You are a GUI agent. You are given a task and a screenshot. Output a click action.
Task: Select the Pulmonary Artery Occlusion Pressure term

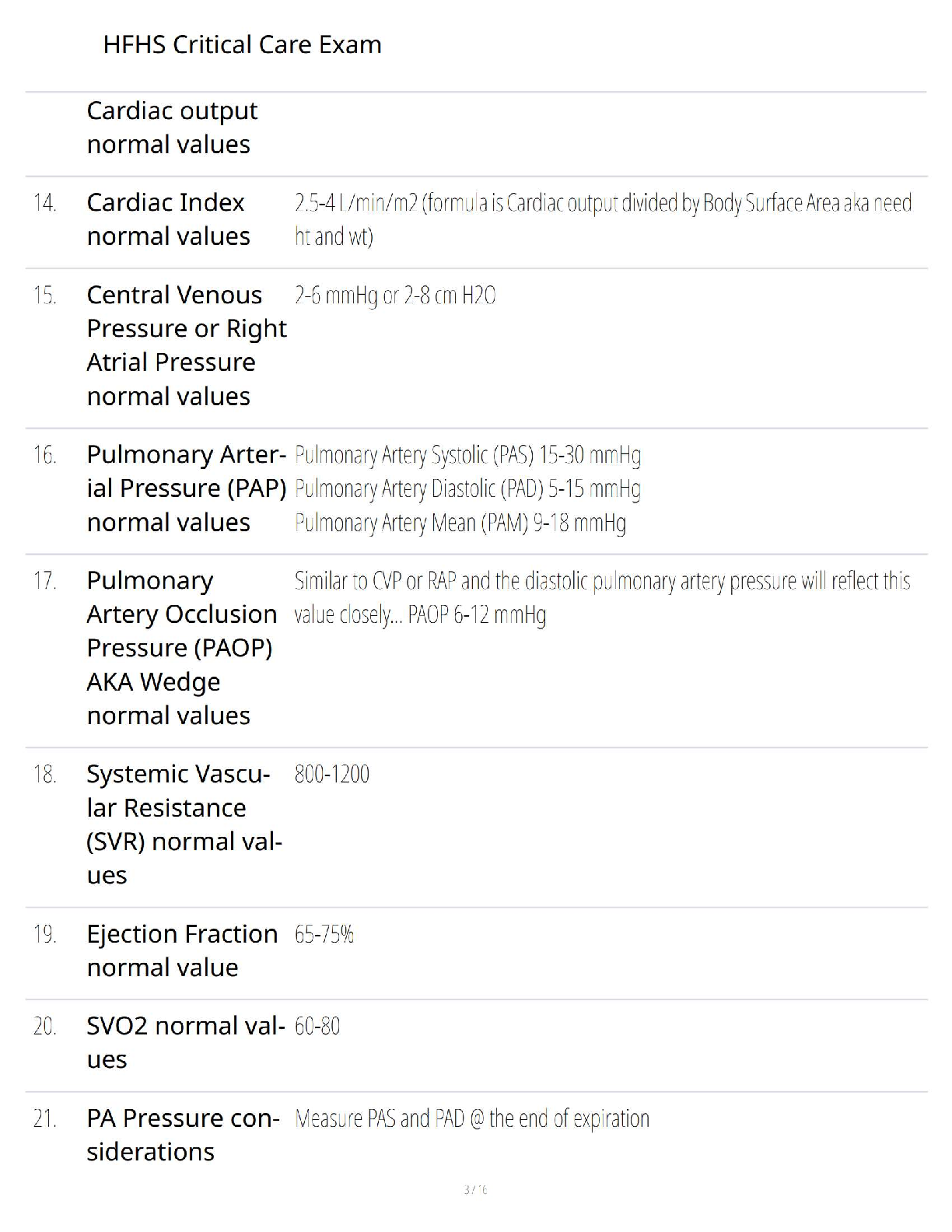point(181,648)
